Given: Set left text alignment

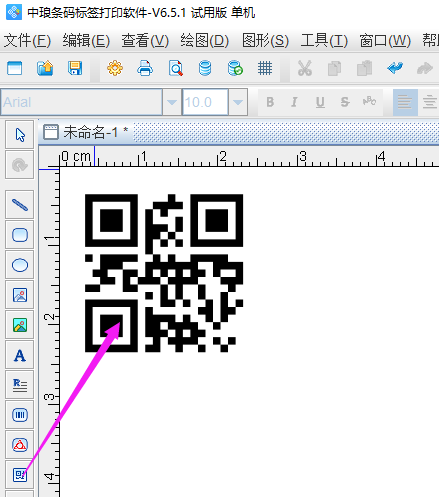Looking at the screenshot, I should 405,102.
